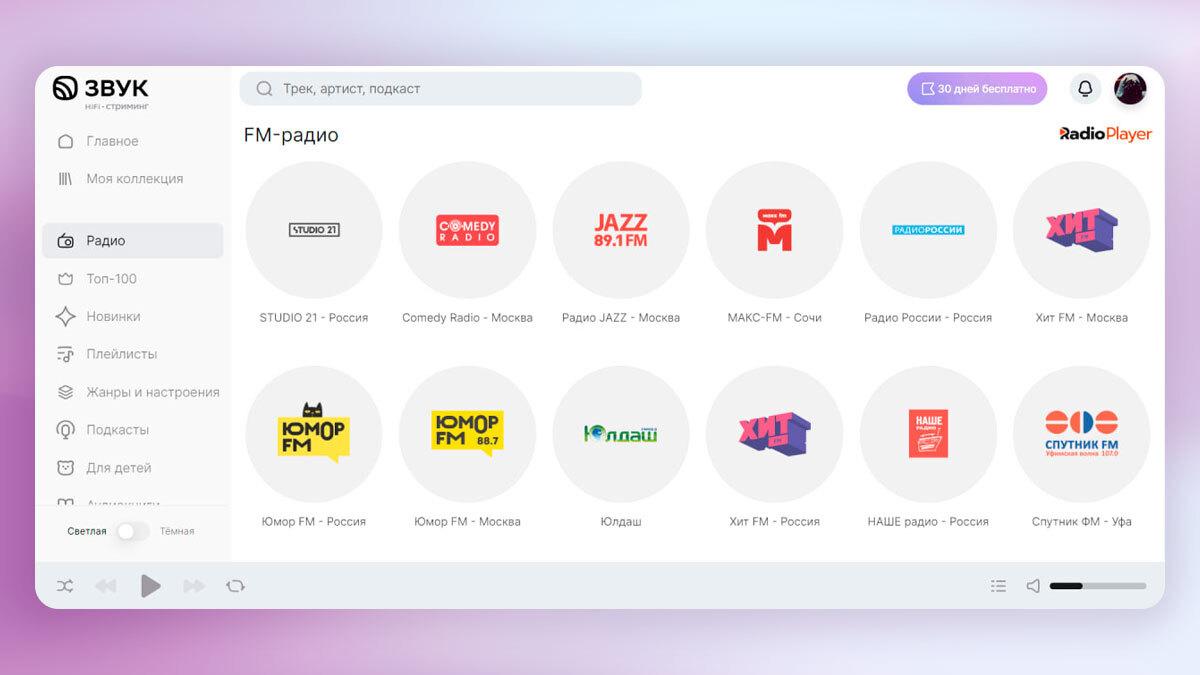Open the Главное section in sidebar
Viewport: 1200px width, 675px height.
[x=112, y=141]
